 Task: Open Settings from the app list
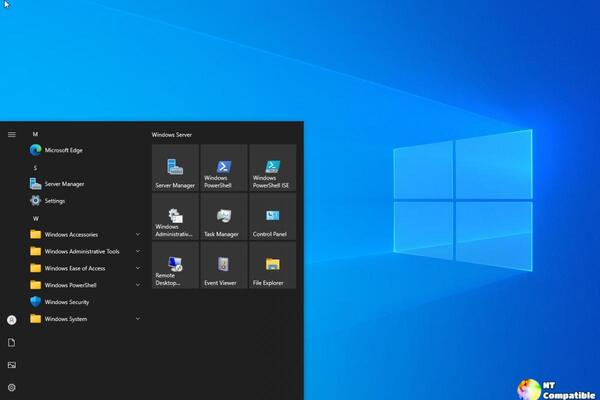tap(85, 201)
